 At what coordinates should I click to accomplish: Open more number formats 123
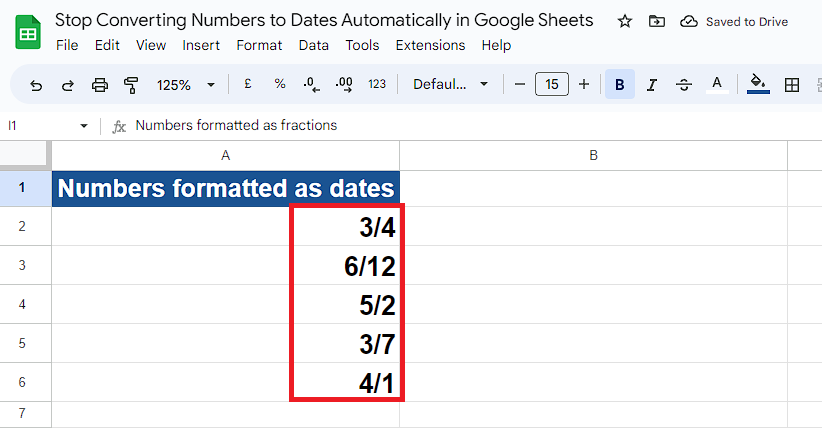[377, 84]
